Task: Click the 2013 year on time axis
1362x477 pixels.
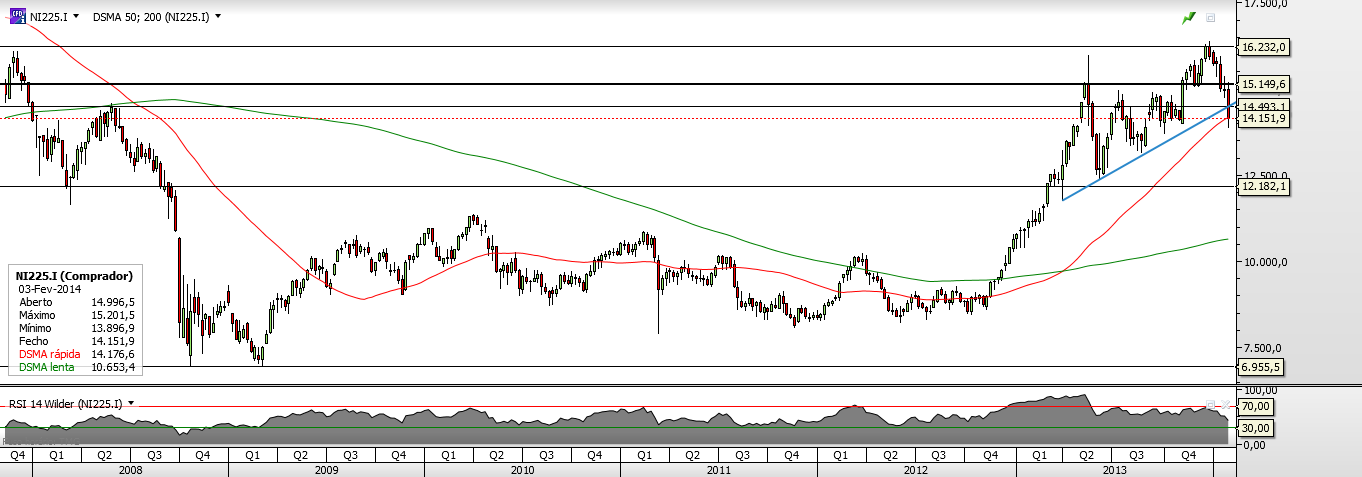Action: pyautogui.click(x=1114, y=469)
